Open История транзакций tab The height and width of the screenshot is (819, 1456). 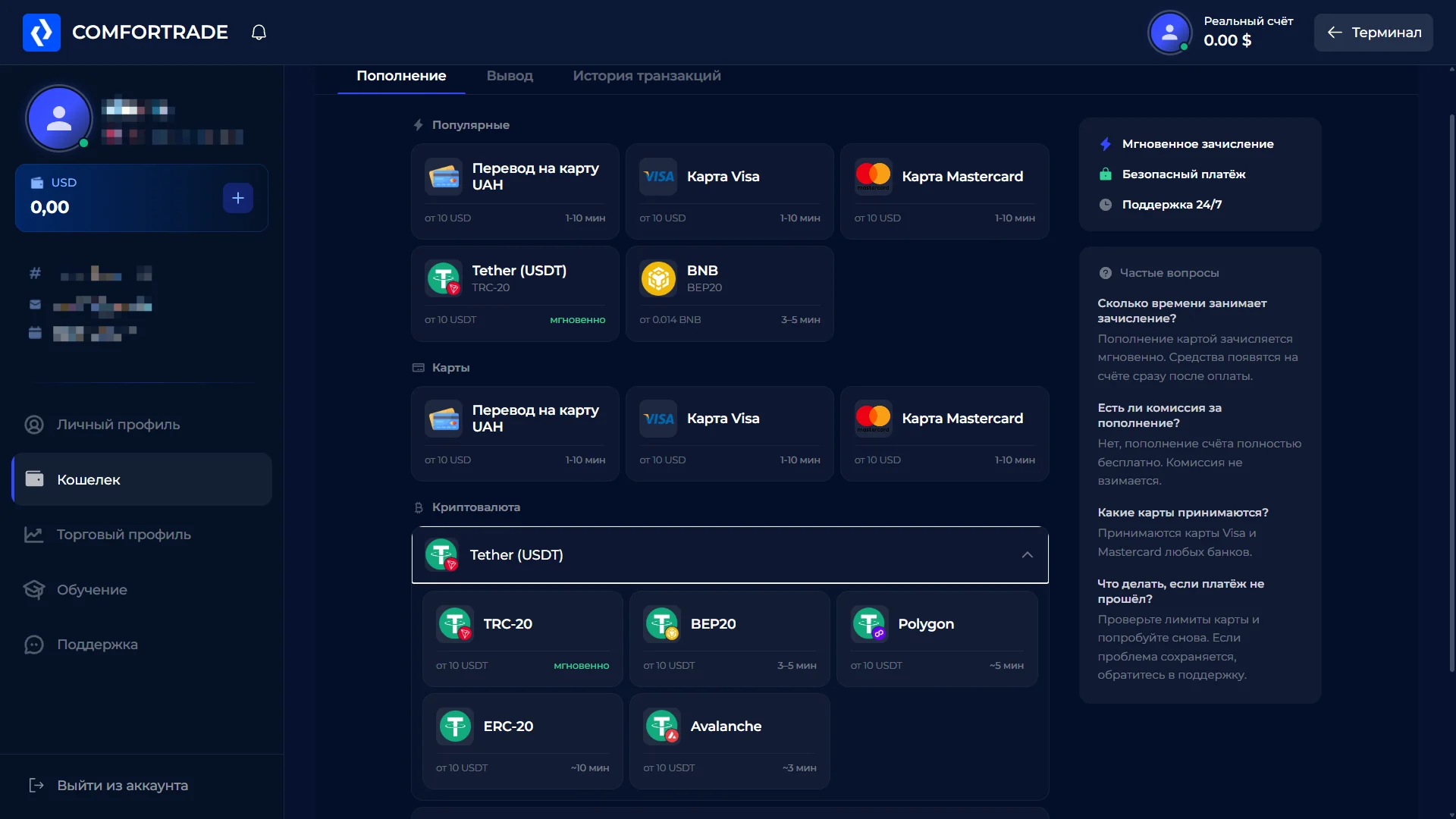647,76
